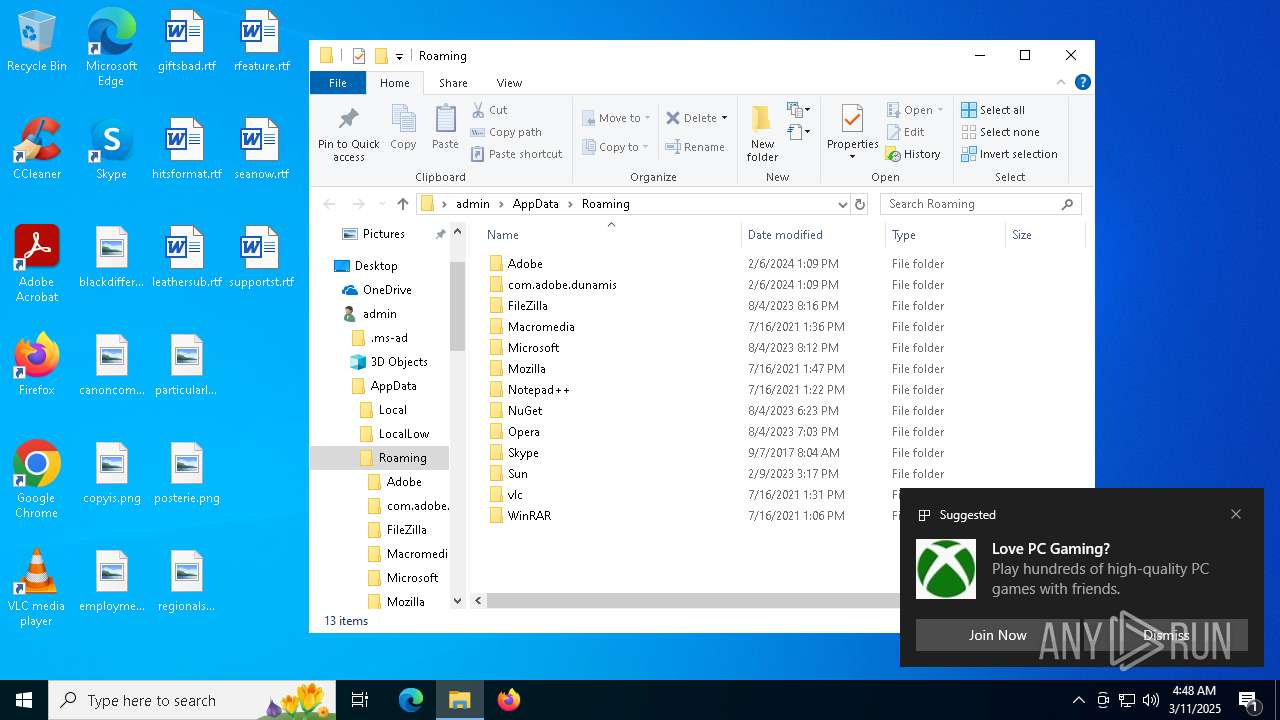
Task: Click Invert selection
Action: tap(1009, 154)
